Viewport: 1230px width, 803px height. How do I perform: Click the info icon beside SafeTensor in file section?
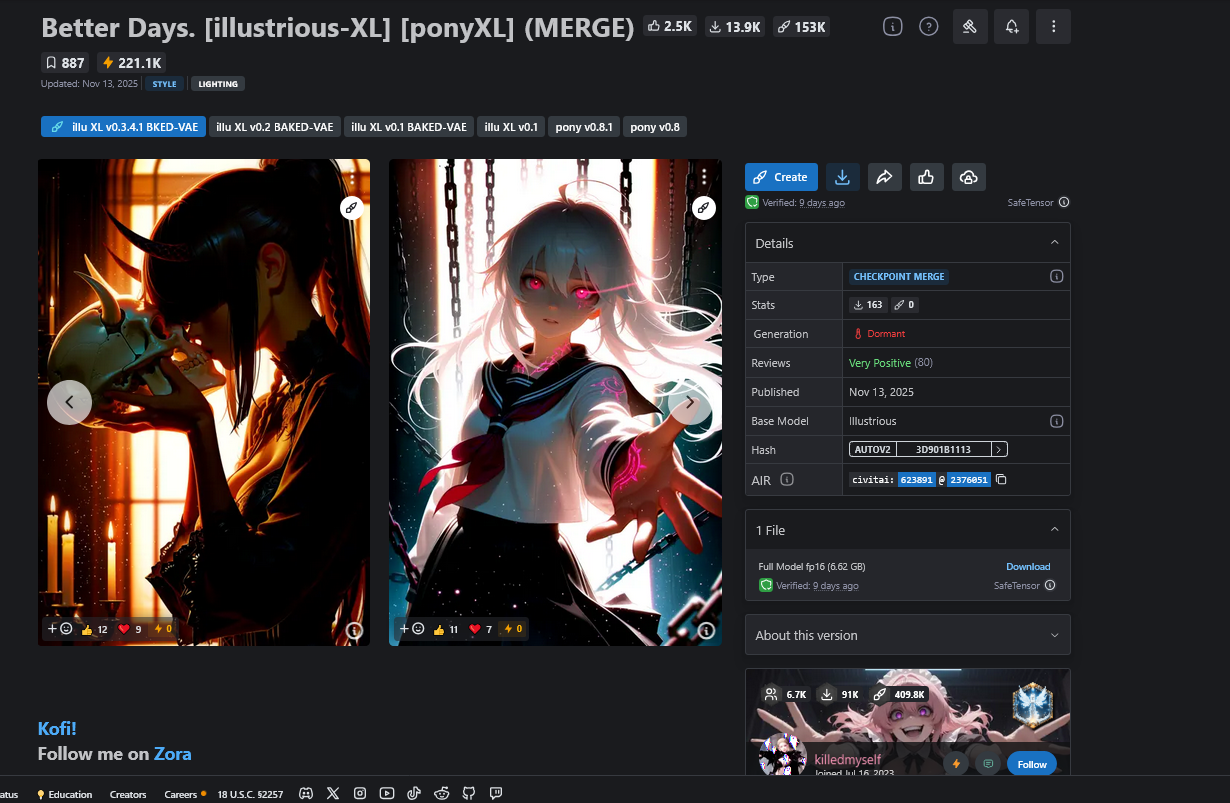[x=1050, y=586]
